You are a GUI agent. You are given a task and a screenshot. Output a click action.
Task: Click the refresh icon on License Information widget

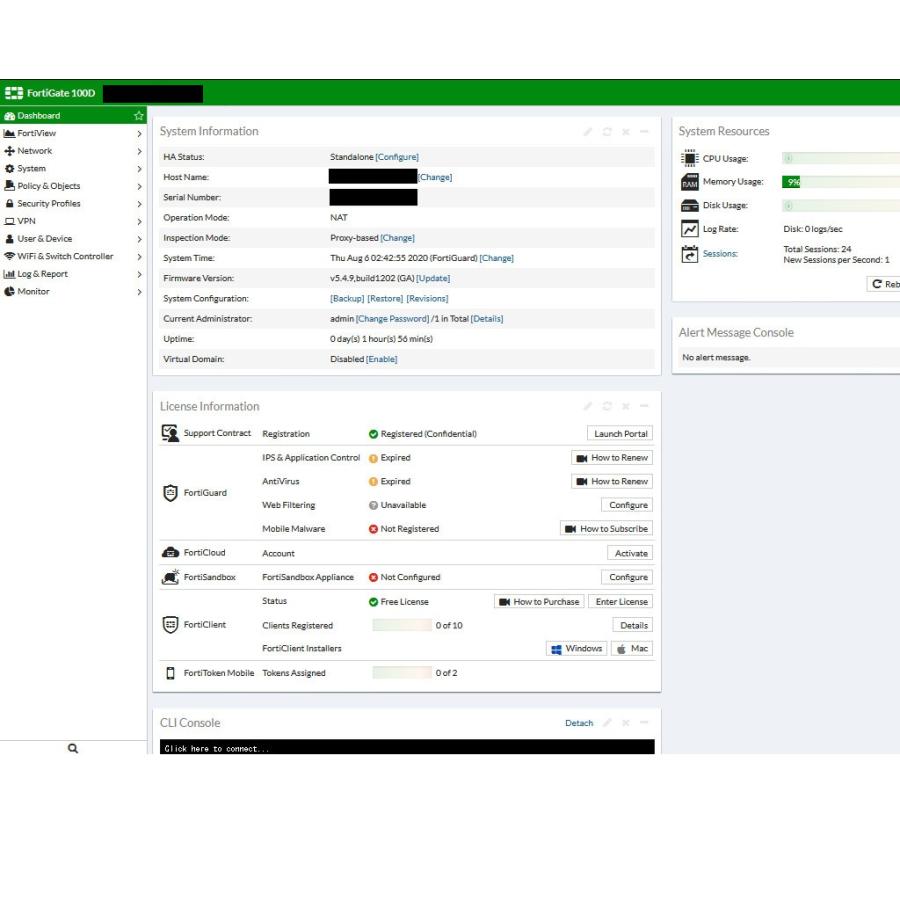(x=607, y=407)
